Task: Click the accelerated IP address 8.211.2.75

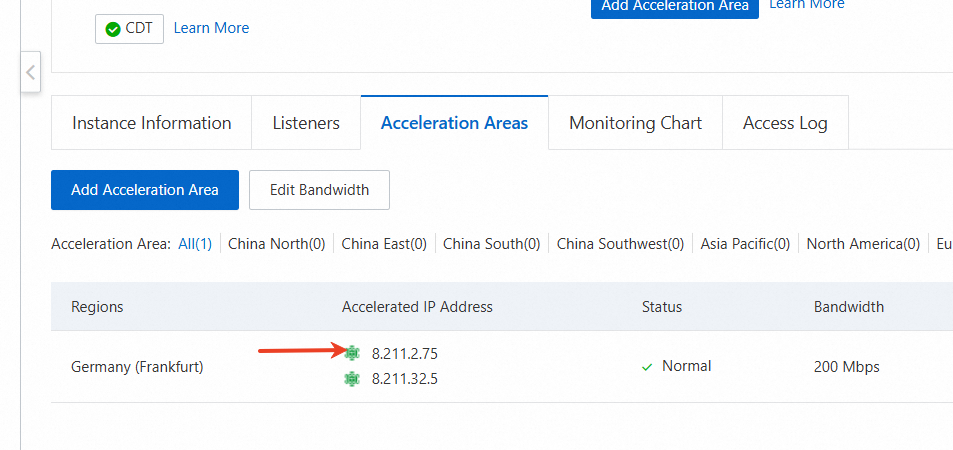Action: click(405, 353)
